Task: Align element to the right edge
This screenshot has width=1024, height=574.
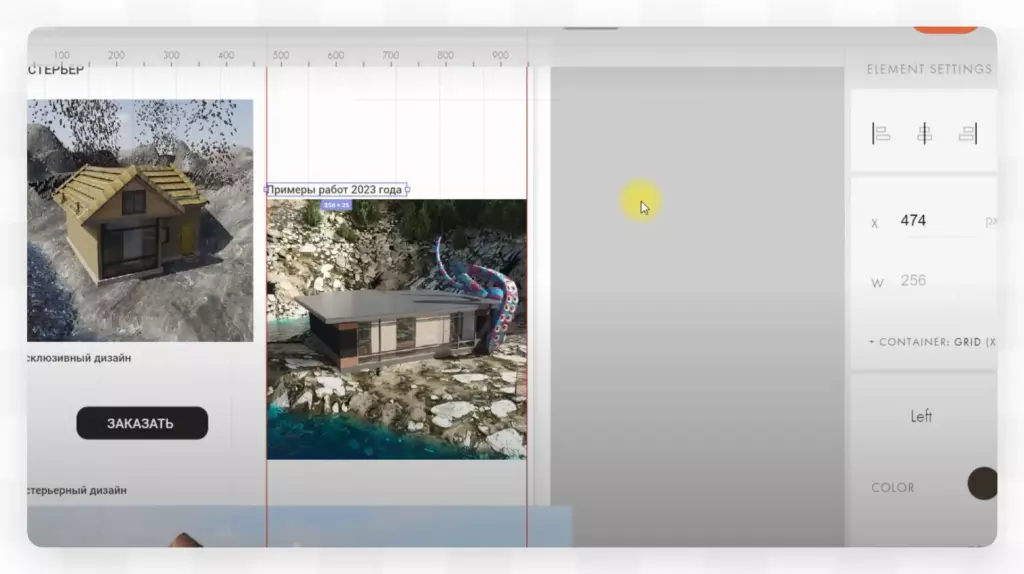Action: pyautogui.click(x=968, y=134)
